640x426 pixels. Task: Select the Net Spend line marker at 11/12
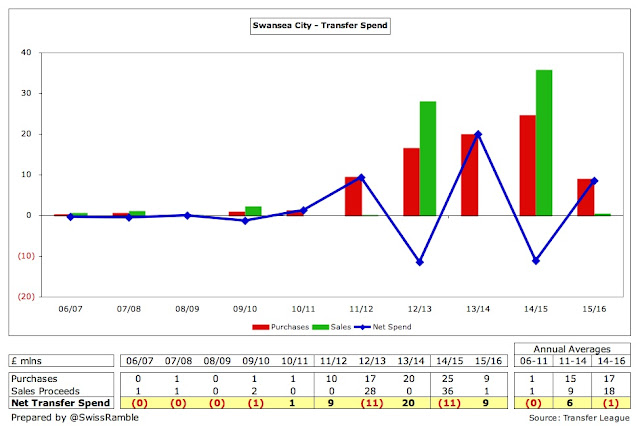(x=362, y=178)
